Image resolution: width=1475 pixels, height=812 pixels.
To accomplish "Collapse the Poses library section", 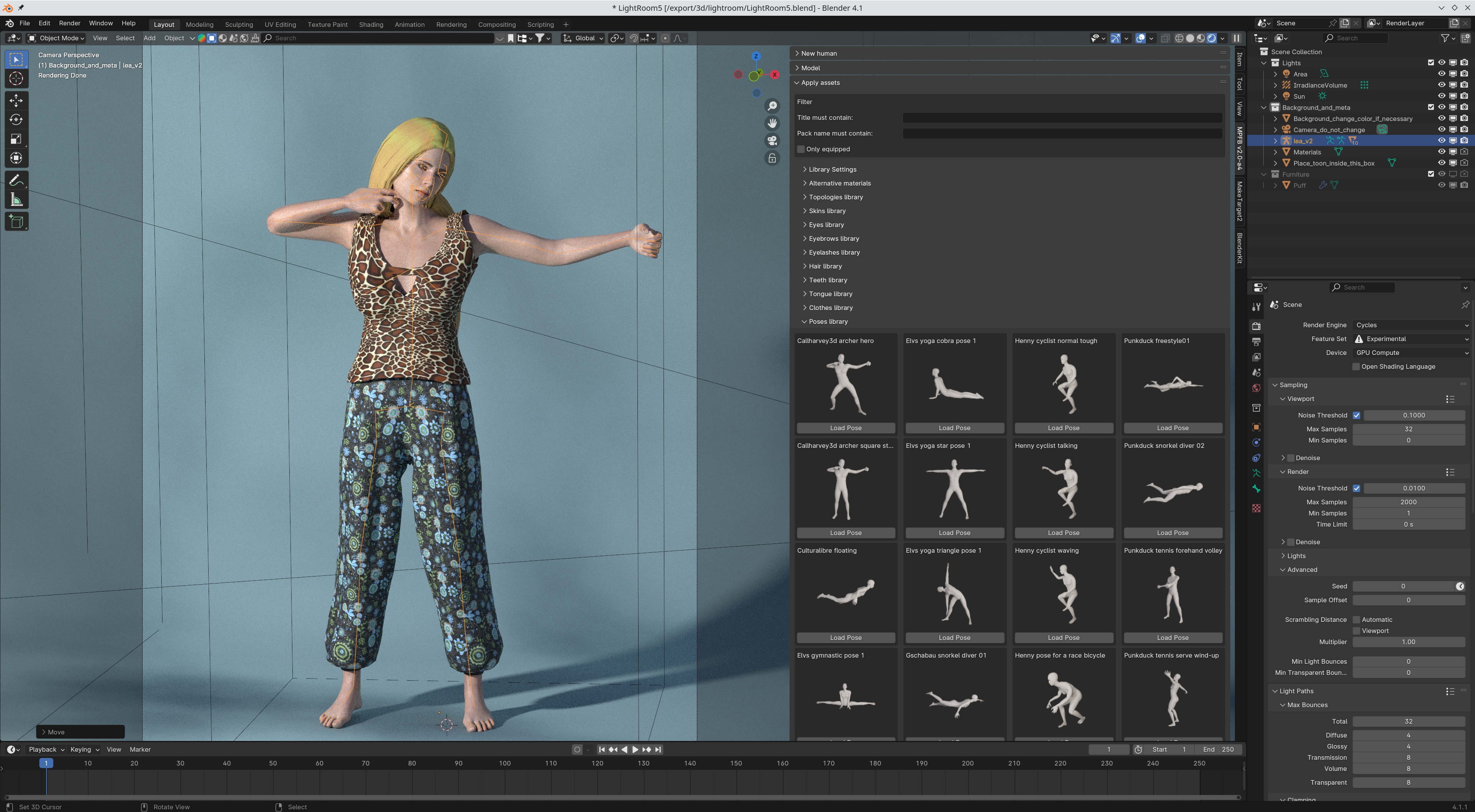I will [x=828, y=321].
